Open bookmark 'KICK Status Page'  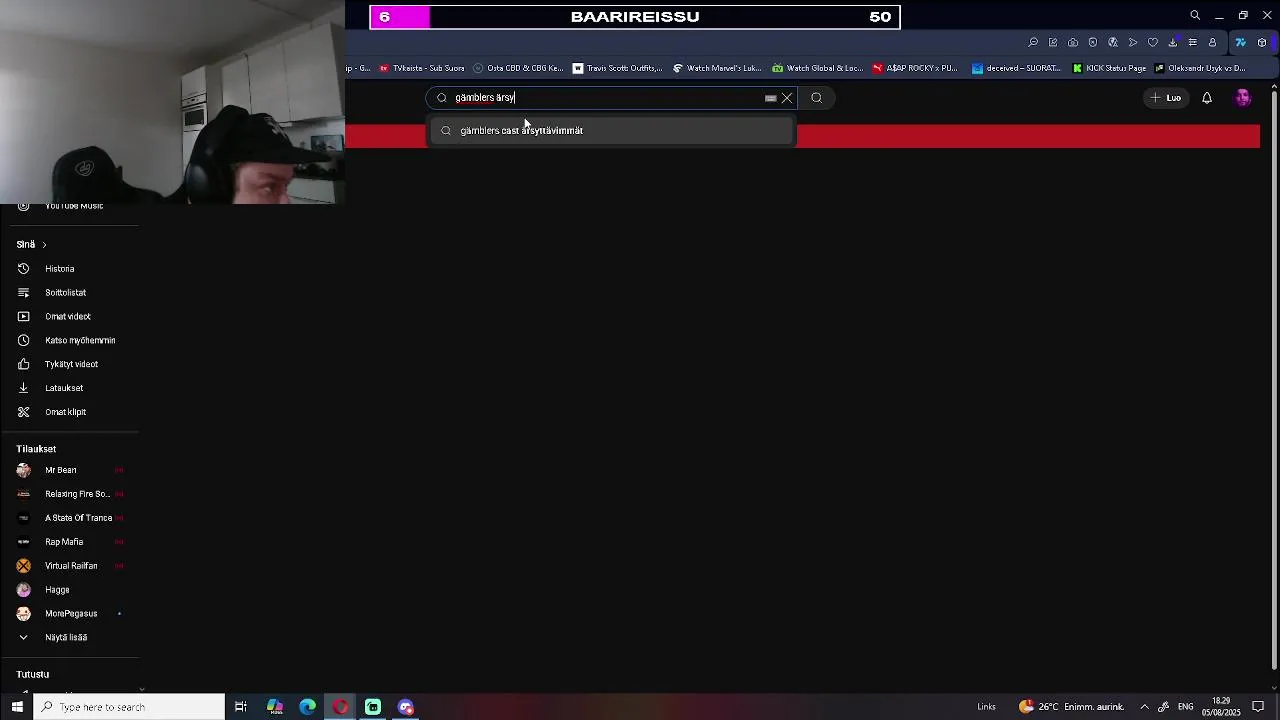pyautogui.click(x=1109, y=68)
